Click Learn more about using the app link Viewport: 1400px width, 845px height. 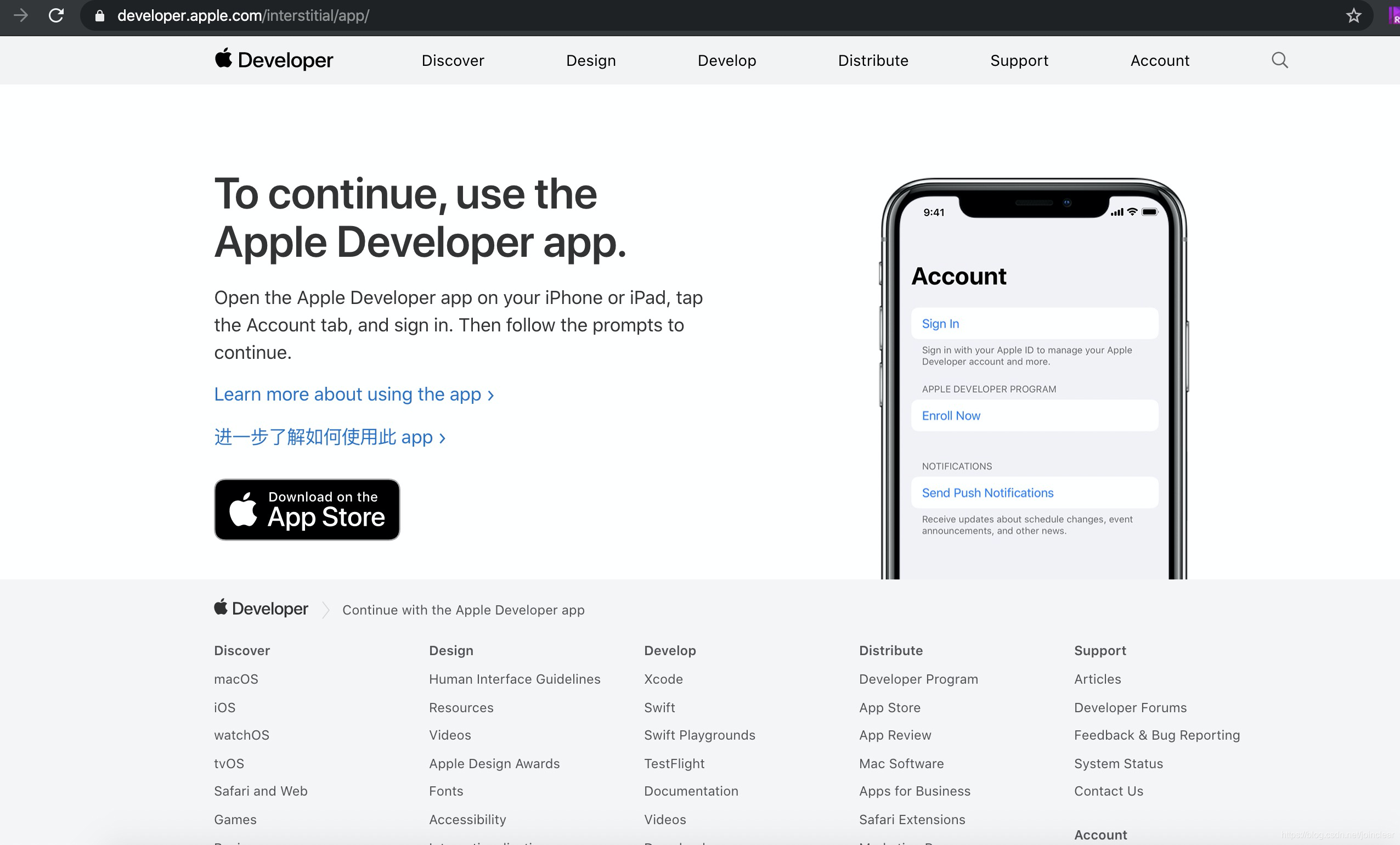click(x=355, y=394)
